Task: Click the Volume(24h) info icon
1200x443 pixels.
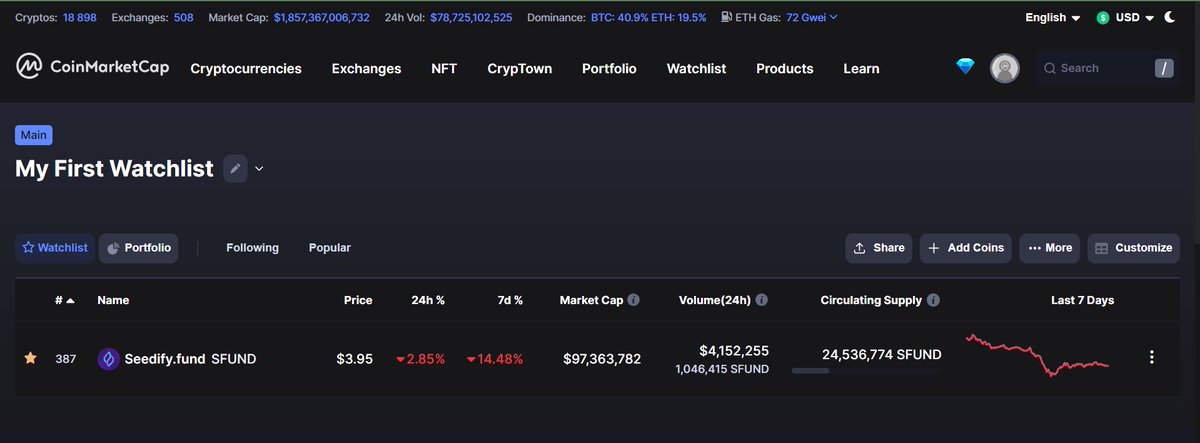Action: pos(762,300)
